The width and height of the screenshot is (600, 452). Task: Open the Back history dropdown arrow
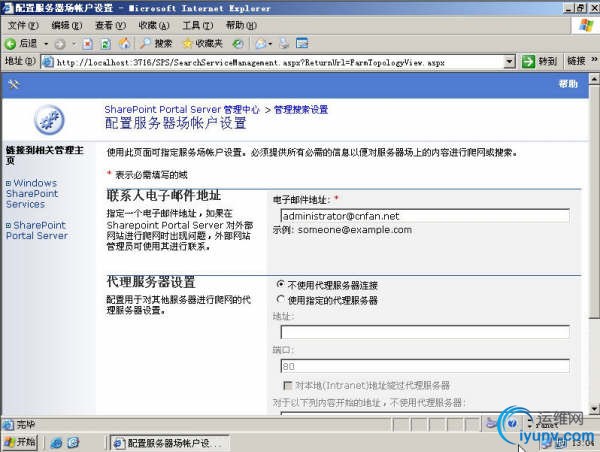46,44
